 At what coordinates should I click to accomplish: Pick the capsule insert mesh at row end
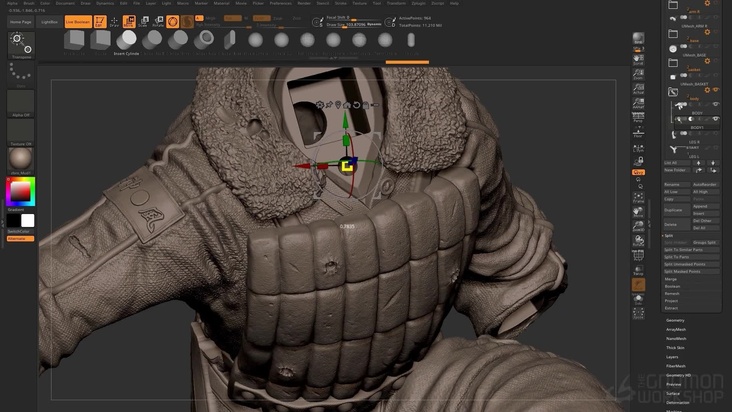[x=411, y=41]
